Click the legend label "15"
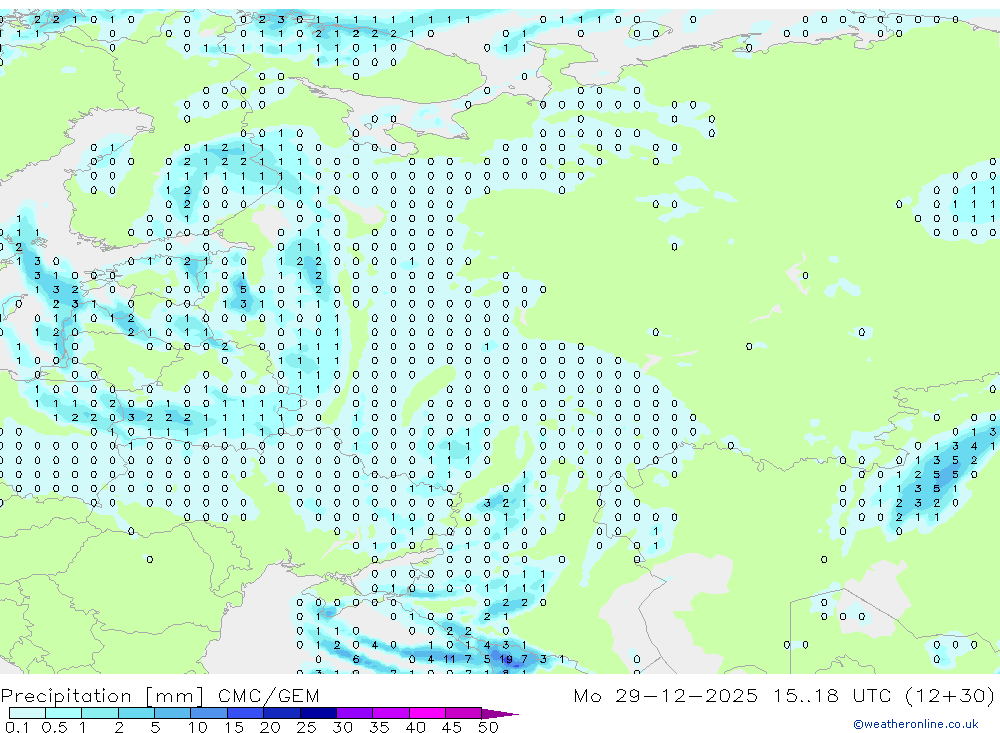Image resolution: width=1000 pixels, height=733 pixels. 234,727
